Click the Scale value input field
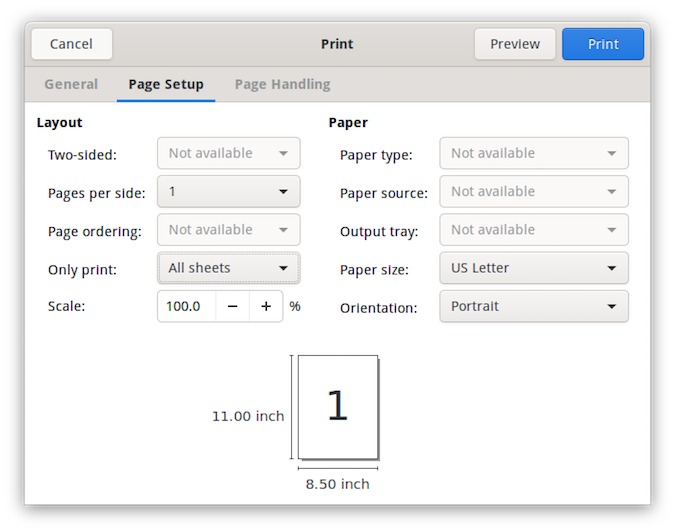This screenshot has height=532, width=675. (x=186, y=306)
